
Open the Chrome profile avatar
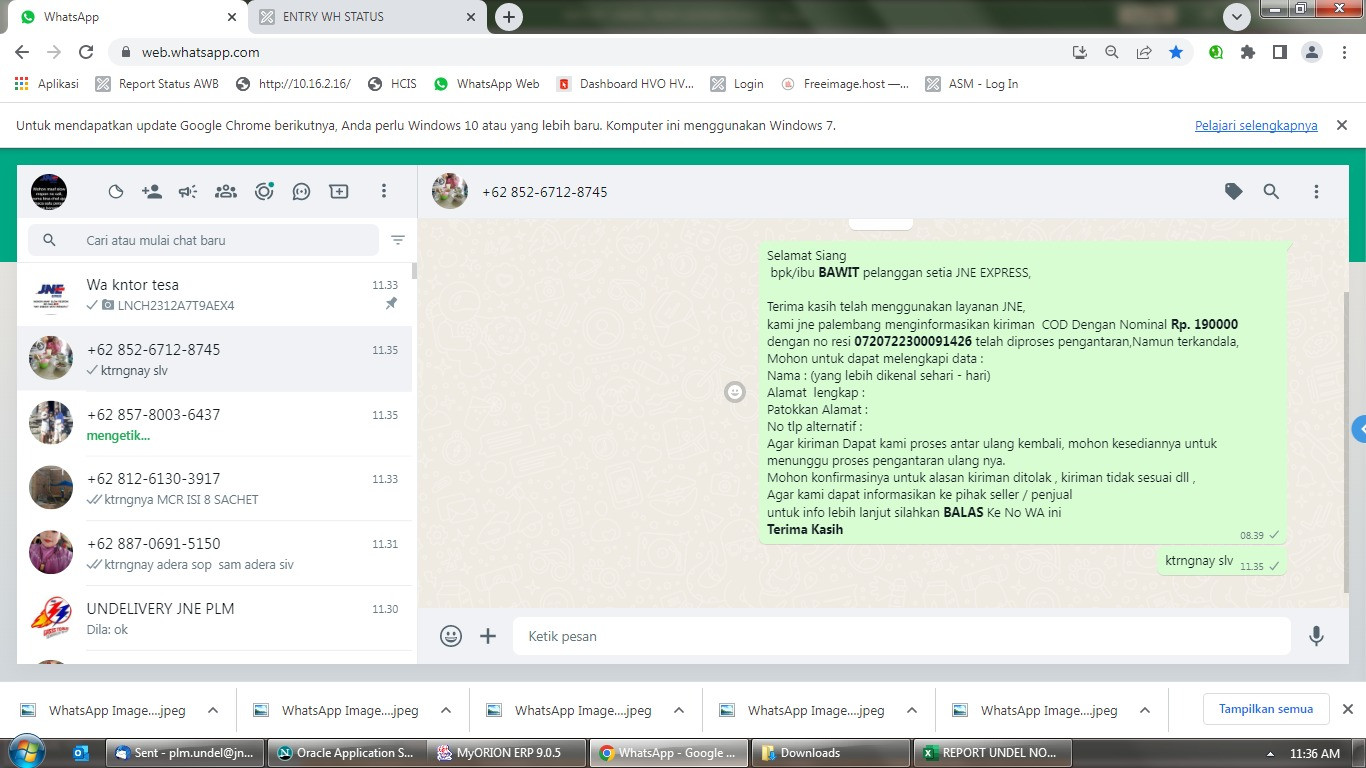coord(1311,52)
